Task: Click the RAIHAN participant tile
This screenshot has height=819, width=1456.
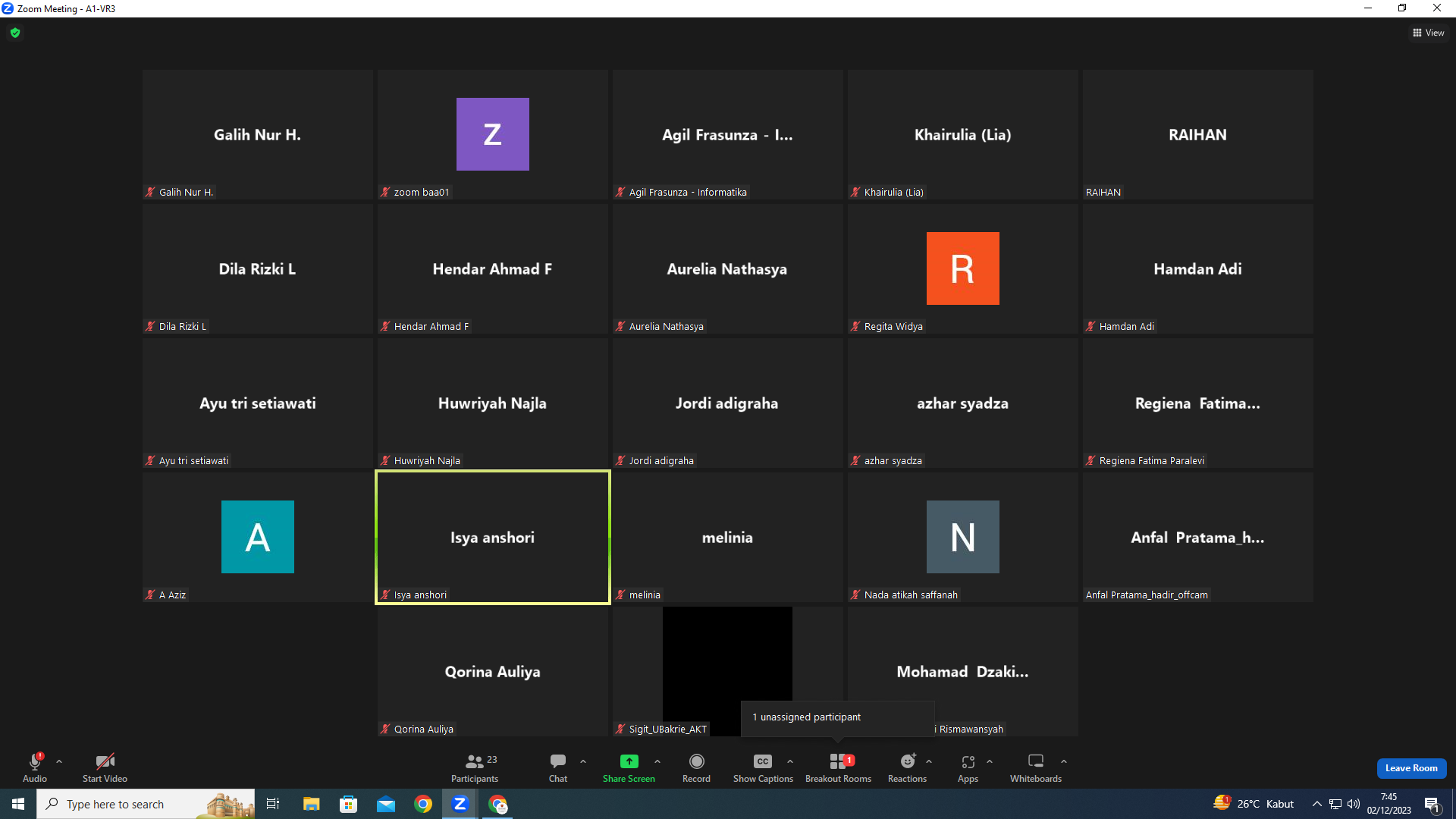Action: click(1198, 134)
